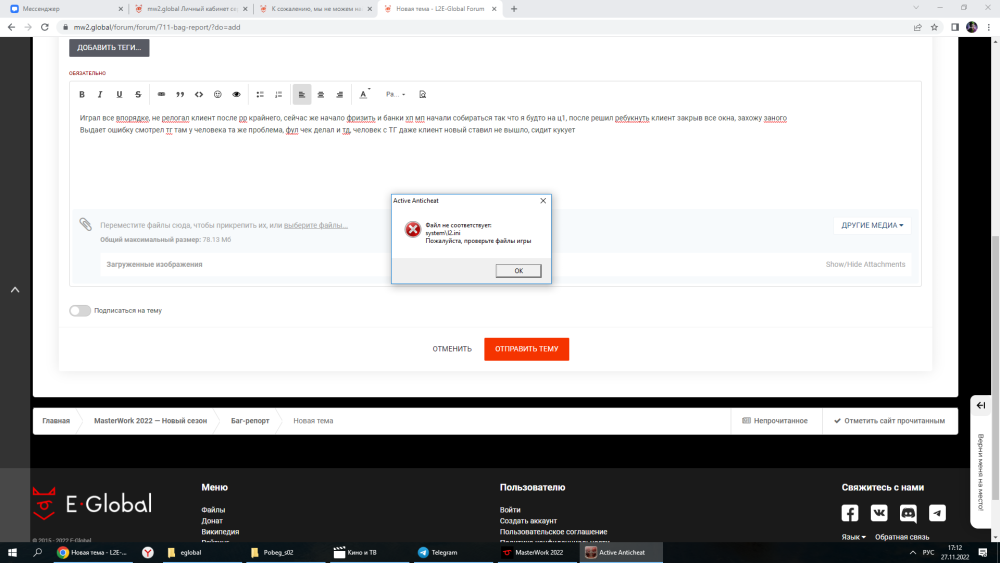Click OK in the Active Anticheat dialog
1000x563 pixels.
coord(518,271)
